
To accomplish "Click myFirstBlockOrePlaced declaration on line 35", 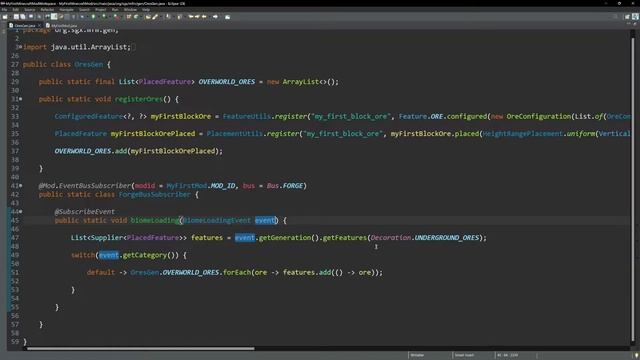I will pyautogui.click(x=153, y=133).
